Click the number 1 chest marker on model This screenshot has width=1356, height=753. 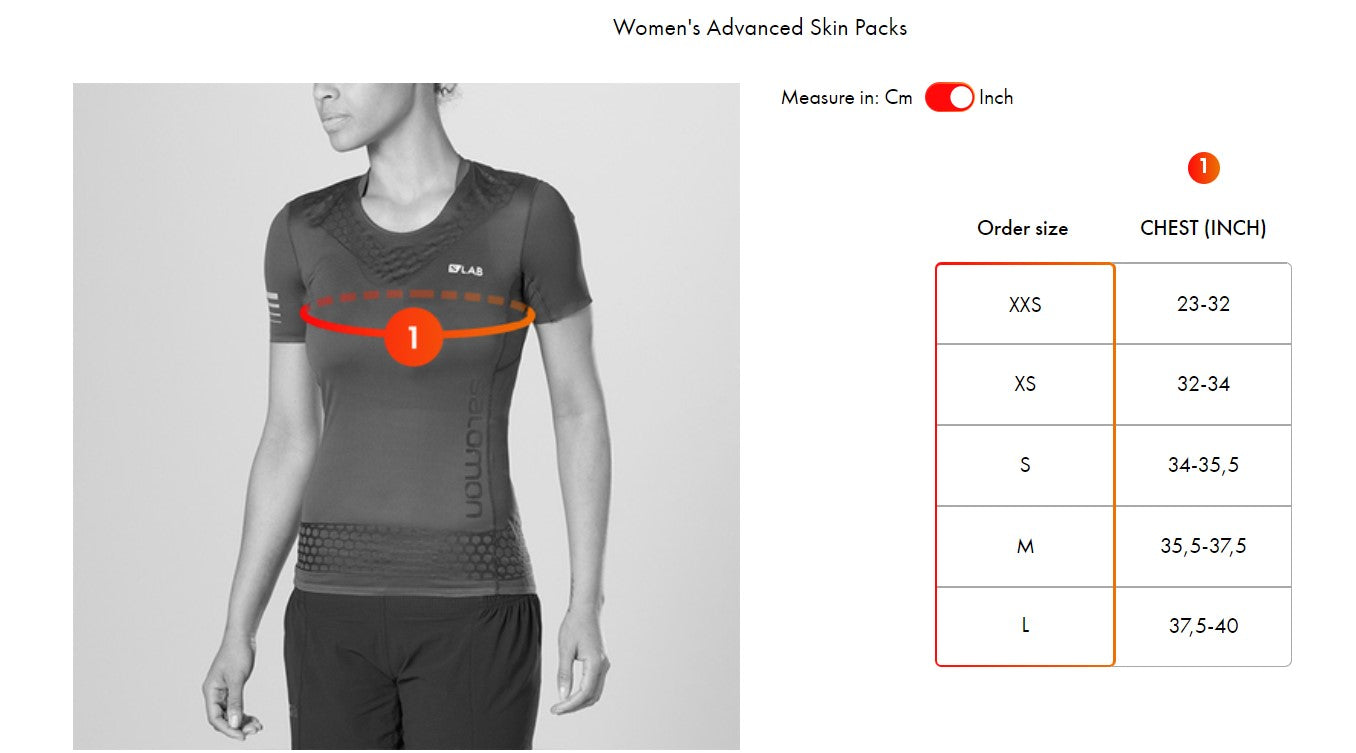[x=413, y=337]
